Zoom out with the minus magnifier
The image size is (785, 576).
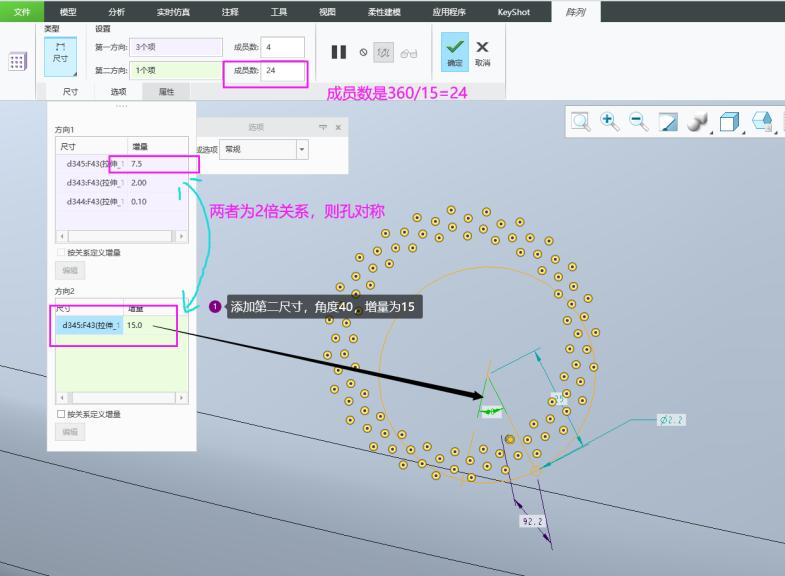click(638, 122)
